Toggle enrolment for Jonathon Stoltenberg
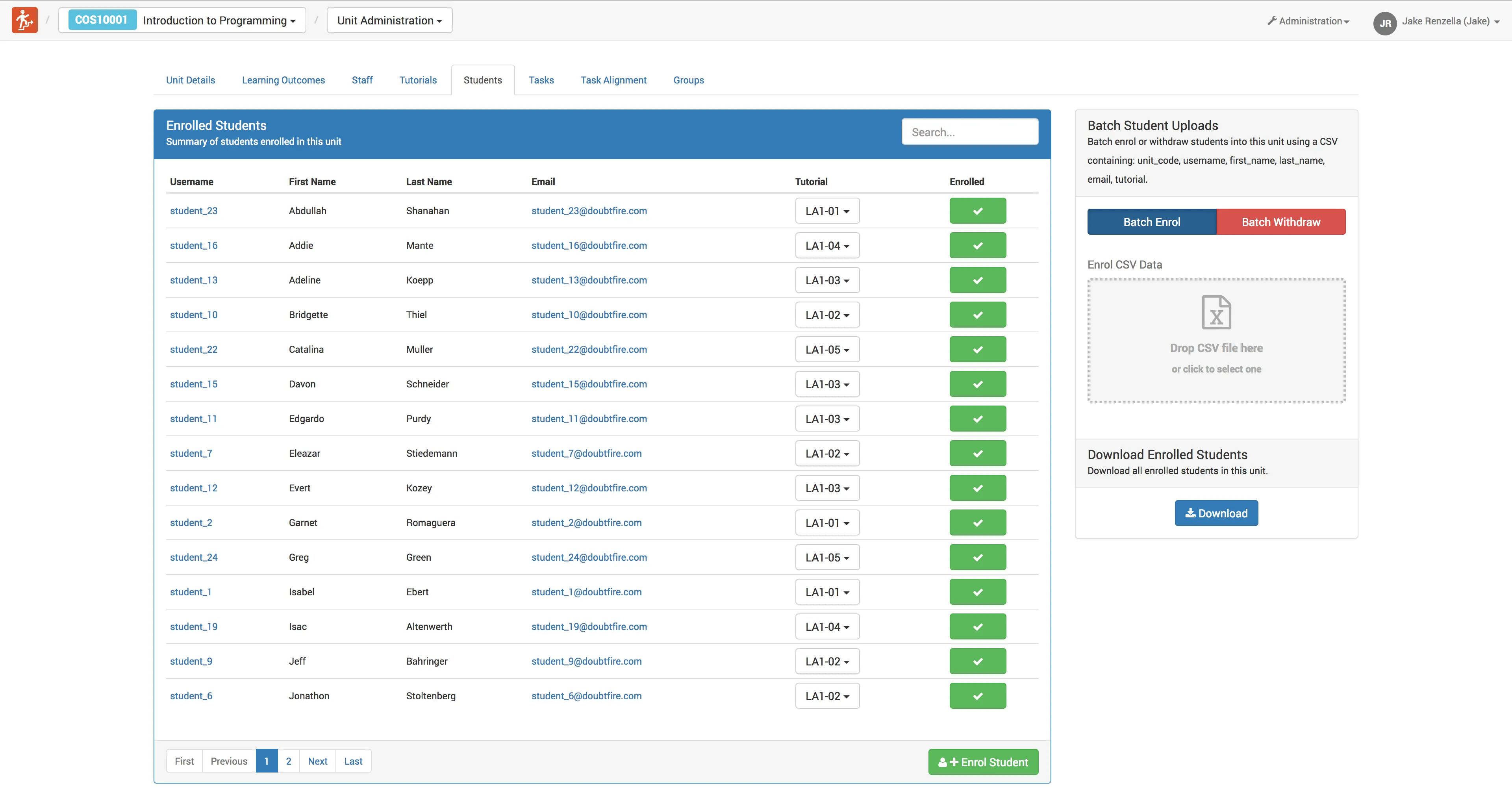The height and width of the screenshot is (793, 1512). pyautogui.click(x=977, y=696)
